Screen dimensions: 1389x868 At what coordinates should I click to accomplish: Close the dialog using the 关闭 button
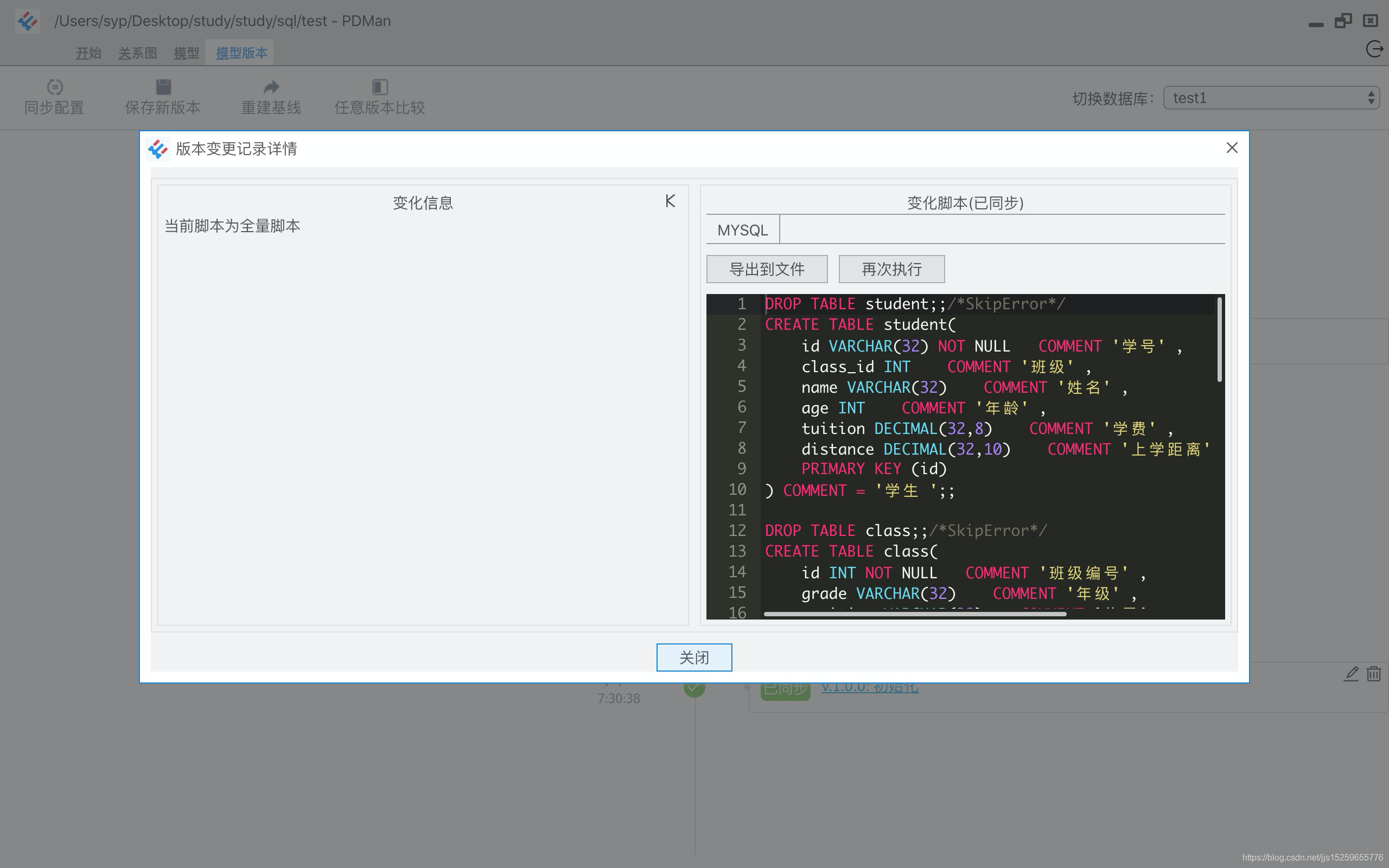(694, 657)
